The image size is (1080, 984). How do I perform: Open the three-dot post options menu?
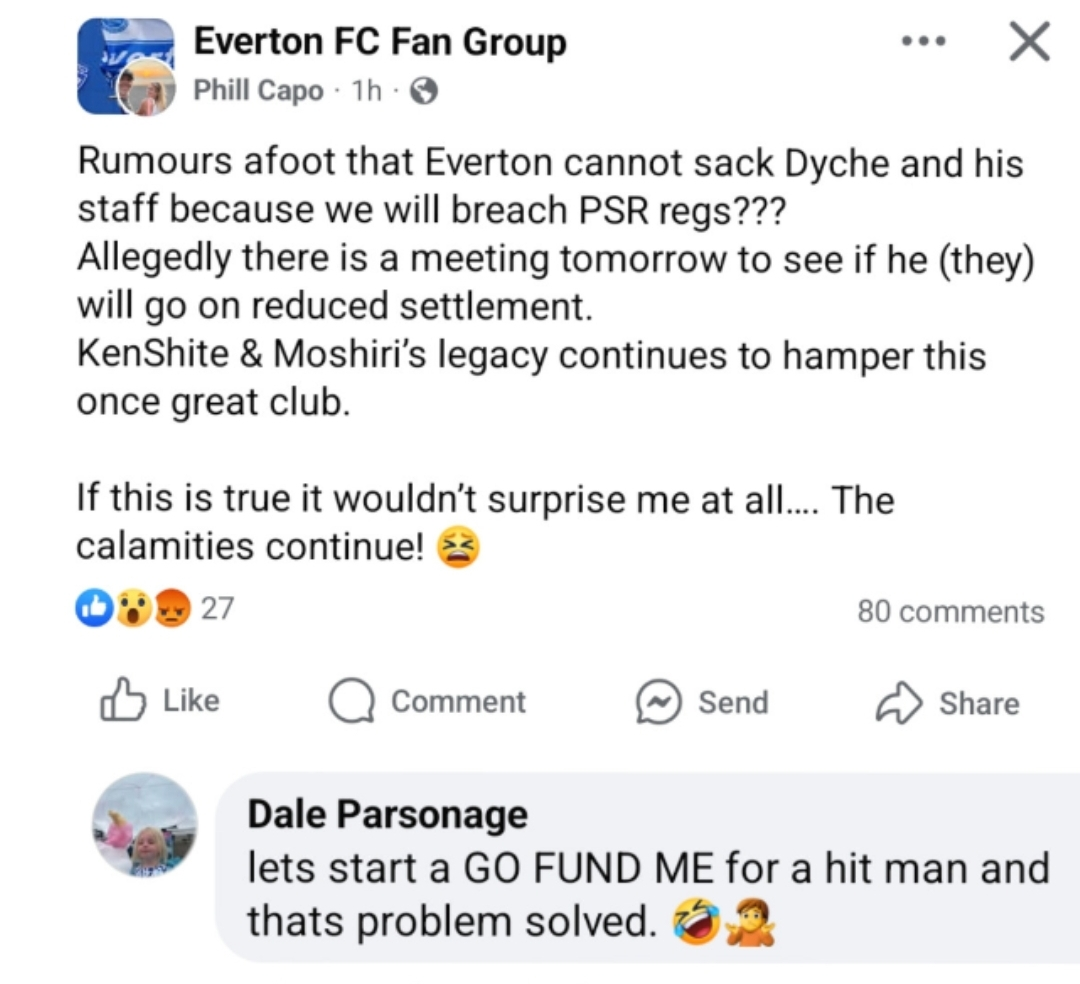(x=922, y=43)
